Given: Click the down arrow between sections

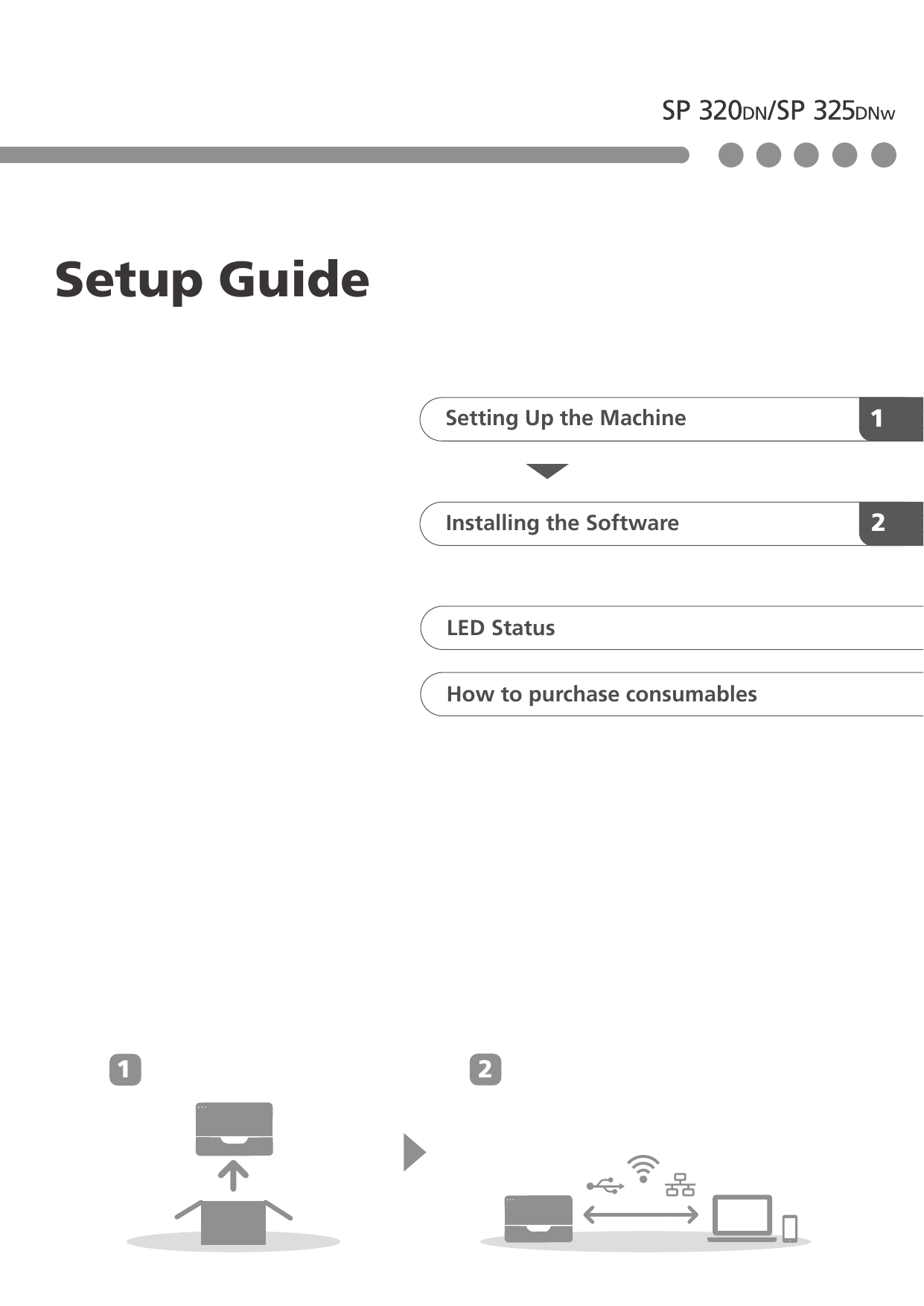Looking at the screenshot, I should 547,471.
